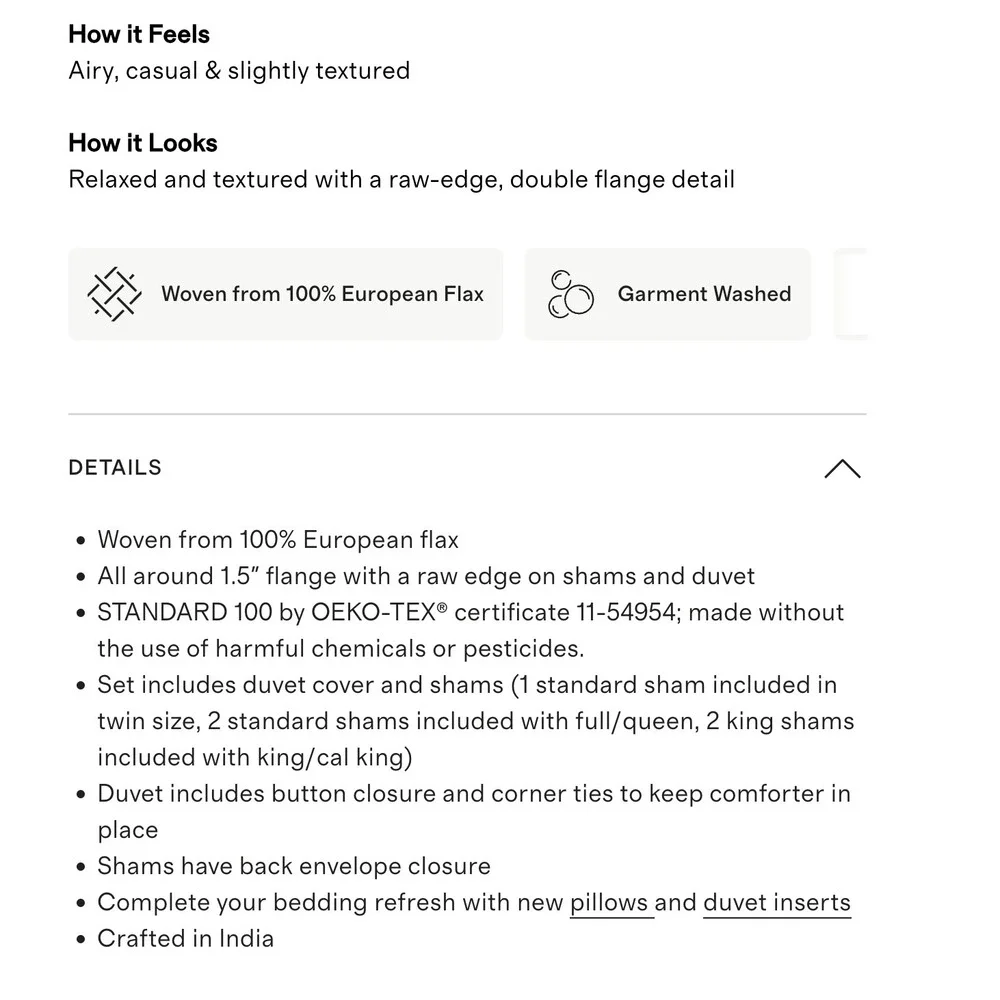Click the DETAILS section header label

pyautogui.click(x=115, y=467)
